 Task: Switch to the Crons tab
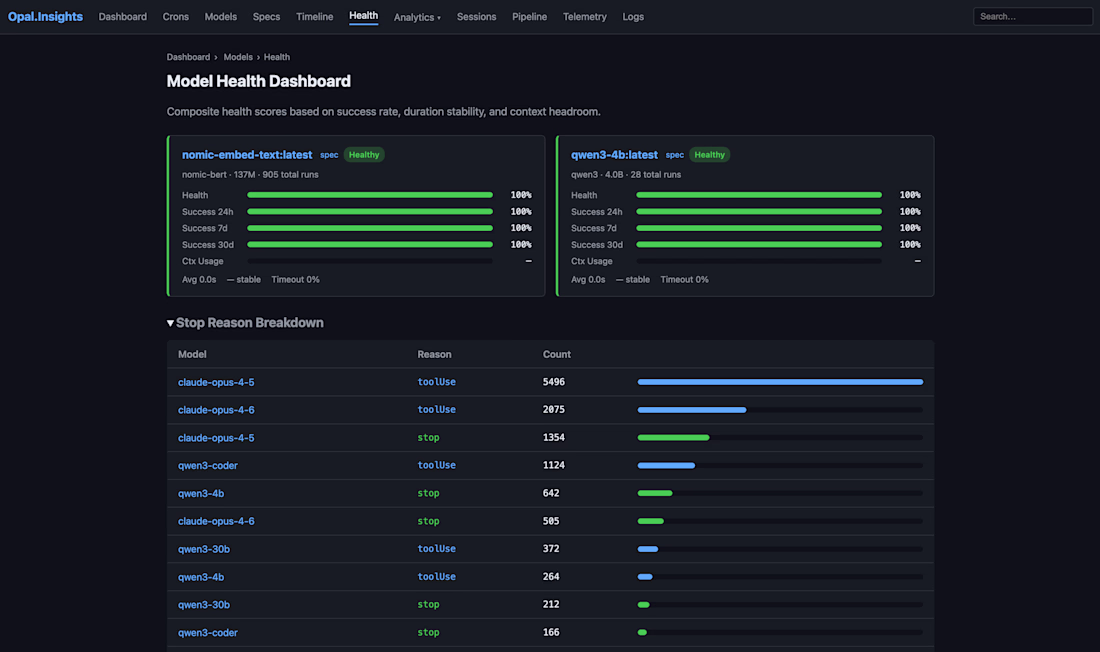[x=176, y=17]
